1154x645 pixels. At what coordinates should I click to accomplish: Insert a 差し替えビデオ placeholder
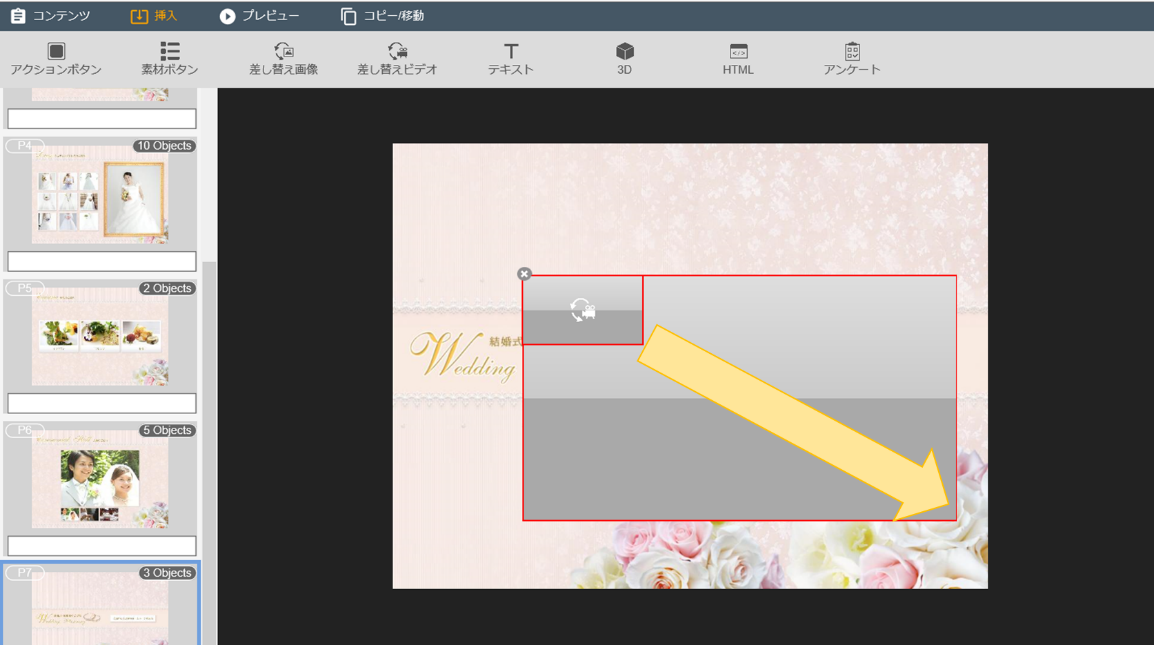[397, 52]
